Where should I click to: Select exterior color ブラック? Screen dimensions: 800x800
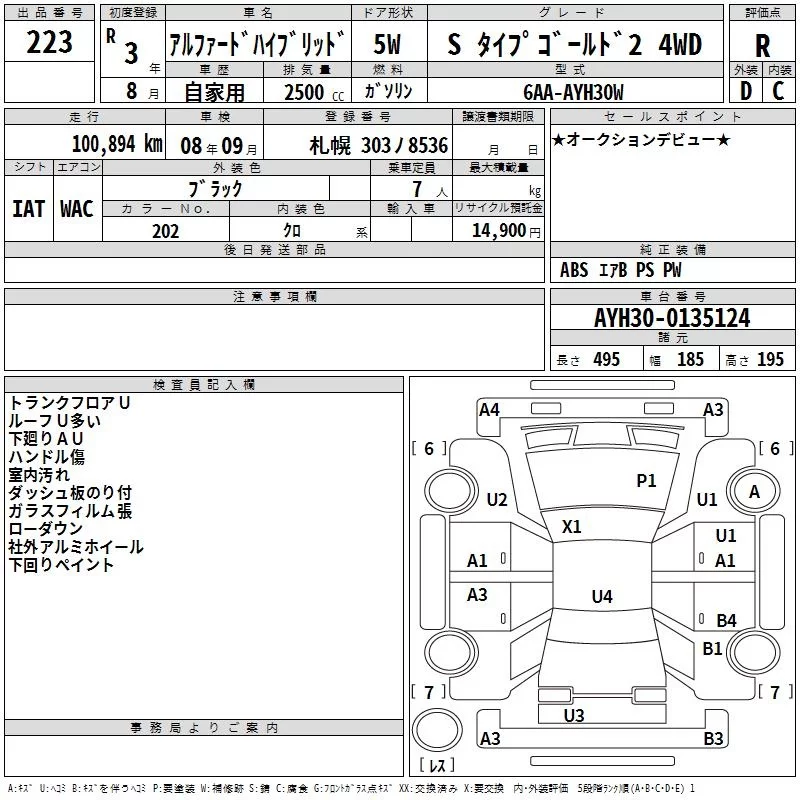(215, 189)
